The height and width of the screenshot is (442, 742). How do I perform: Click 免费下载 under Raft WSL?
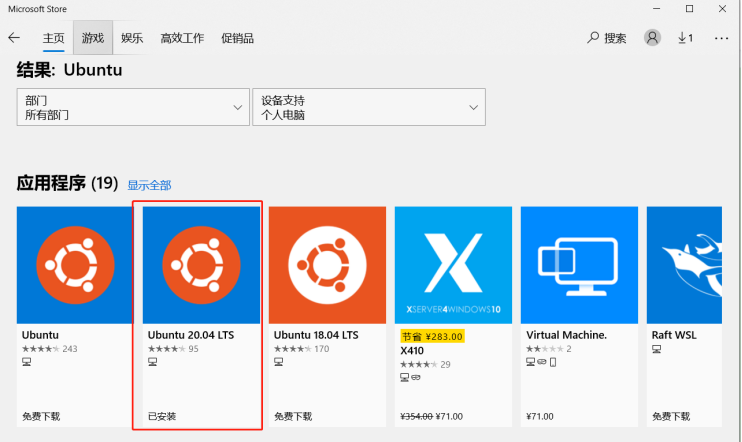[x=671, y=416]
